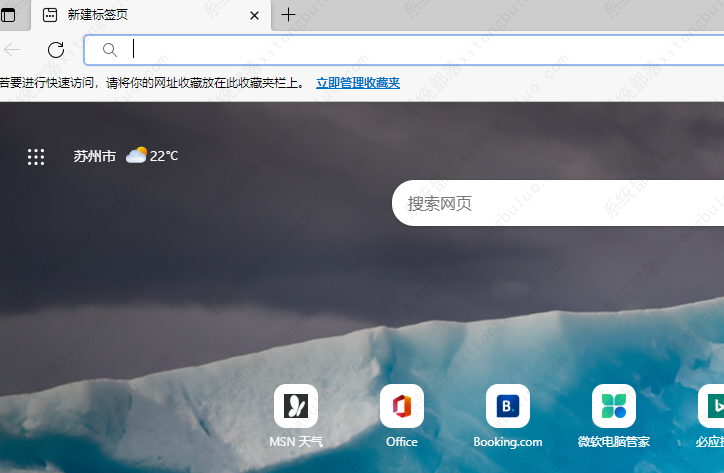
Task: Click the Office label text
Action: tap(402, 442)
